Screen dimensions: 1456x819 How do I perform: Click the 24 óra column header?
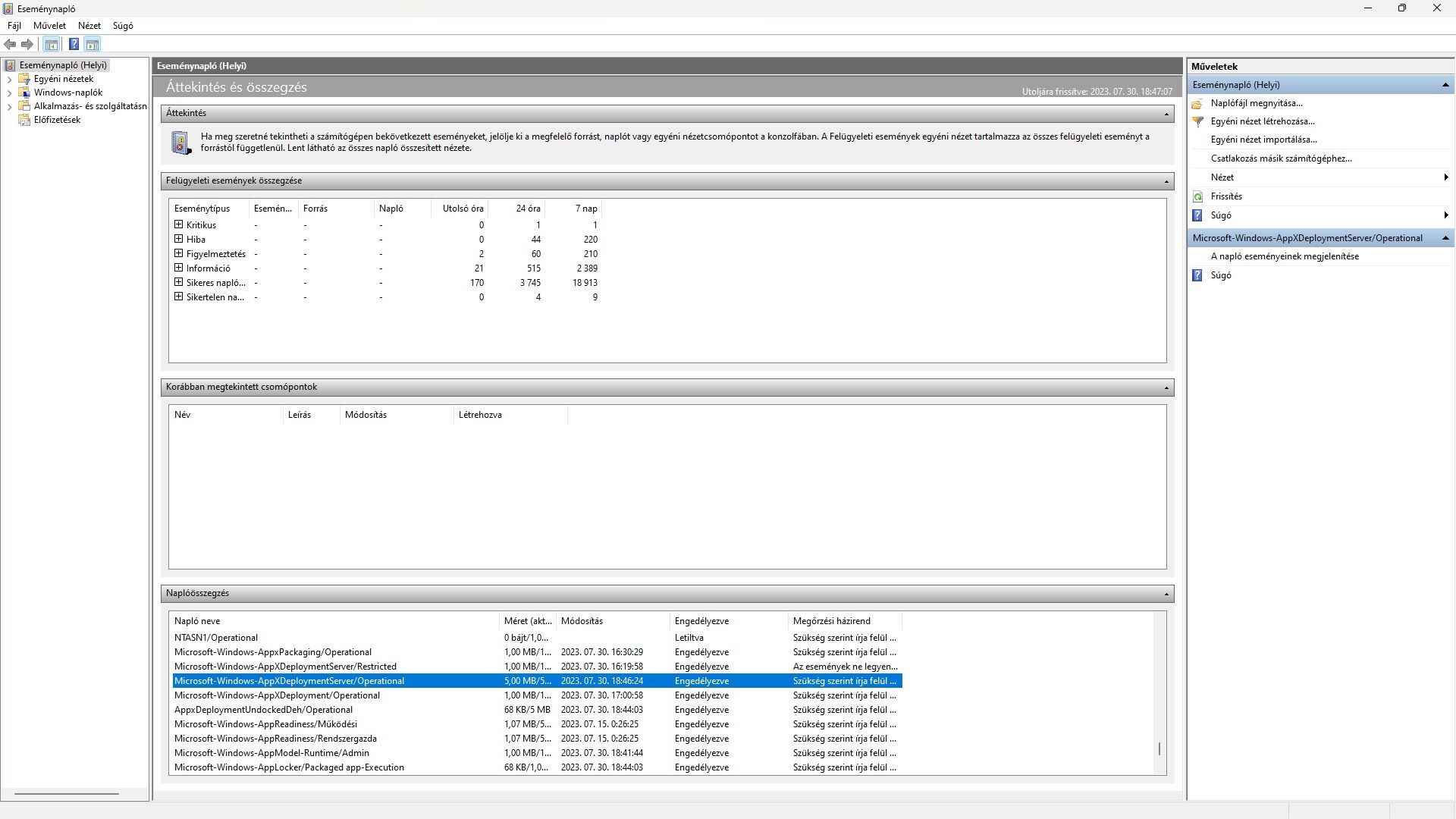click(x=516, y=209)
